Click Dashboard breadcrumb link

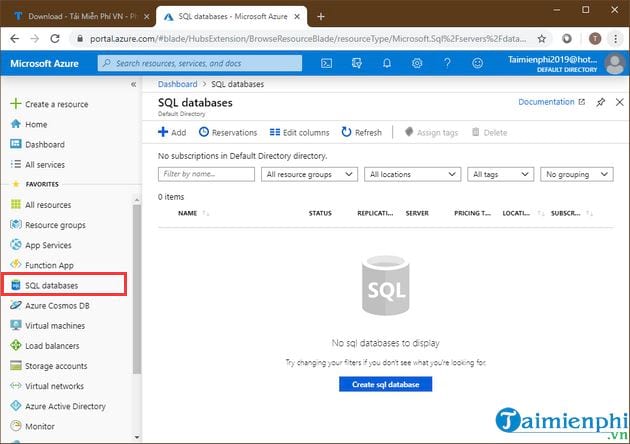coord(177,84)
